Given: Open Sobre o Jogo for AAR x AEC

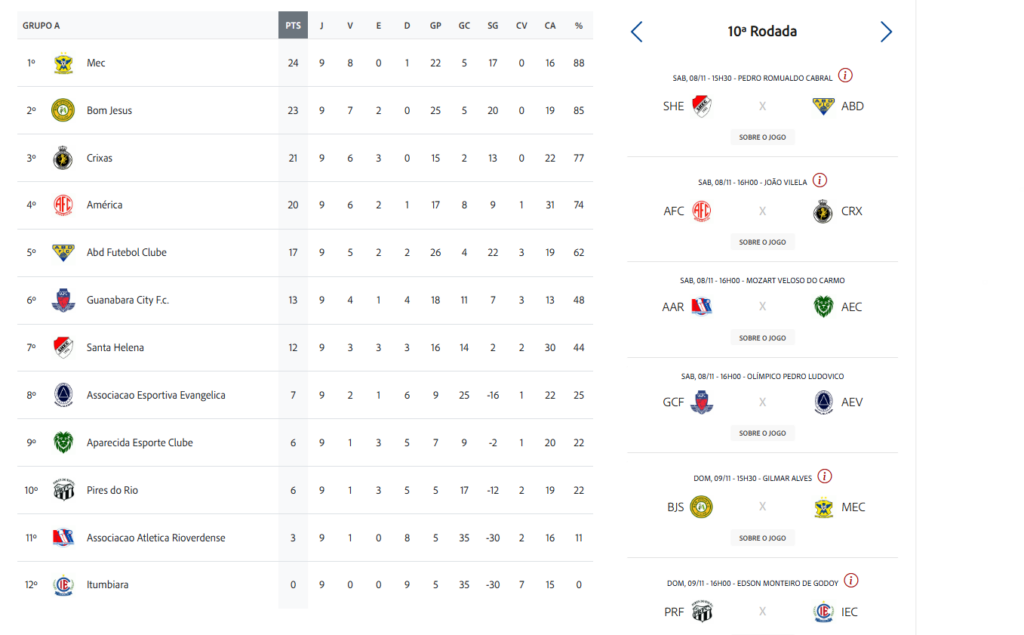Looking at the screenshot, I should coord(762,338).
